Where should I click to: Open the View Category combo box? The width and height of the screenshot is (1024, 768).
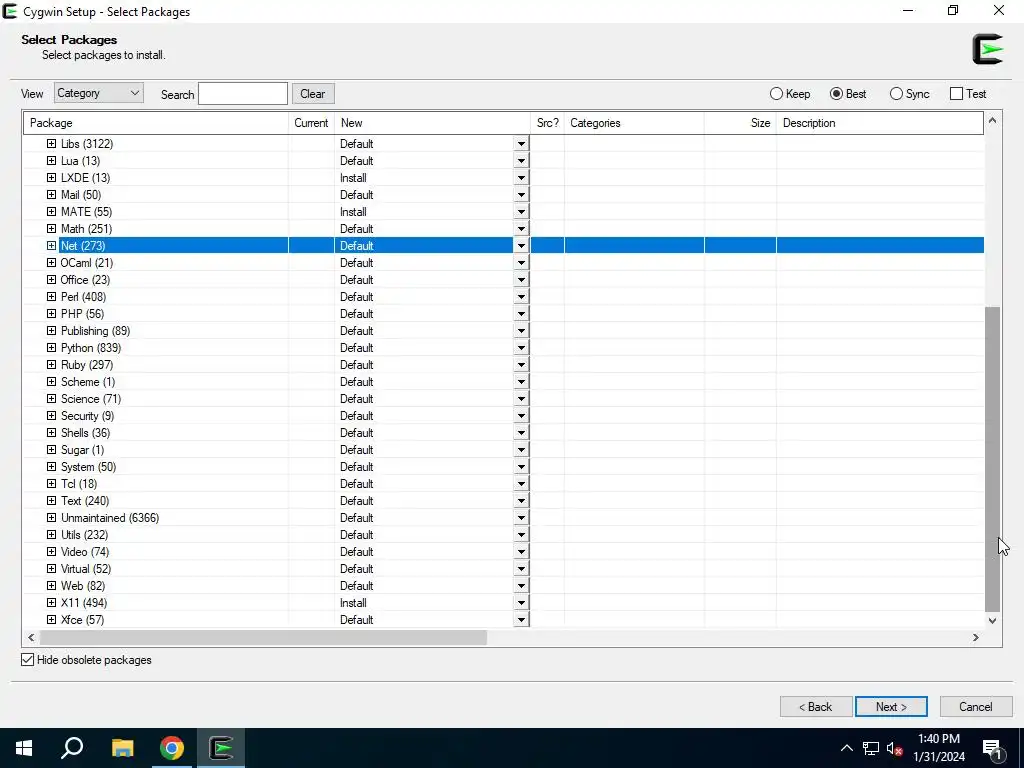(99, 93)
